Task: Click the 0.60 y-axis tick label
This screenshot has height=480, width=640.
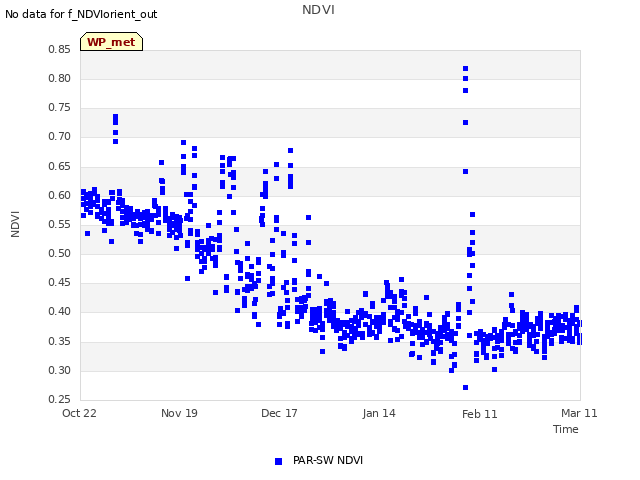Action: click(60, 195)
